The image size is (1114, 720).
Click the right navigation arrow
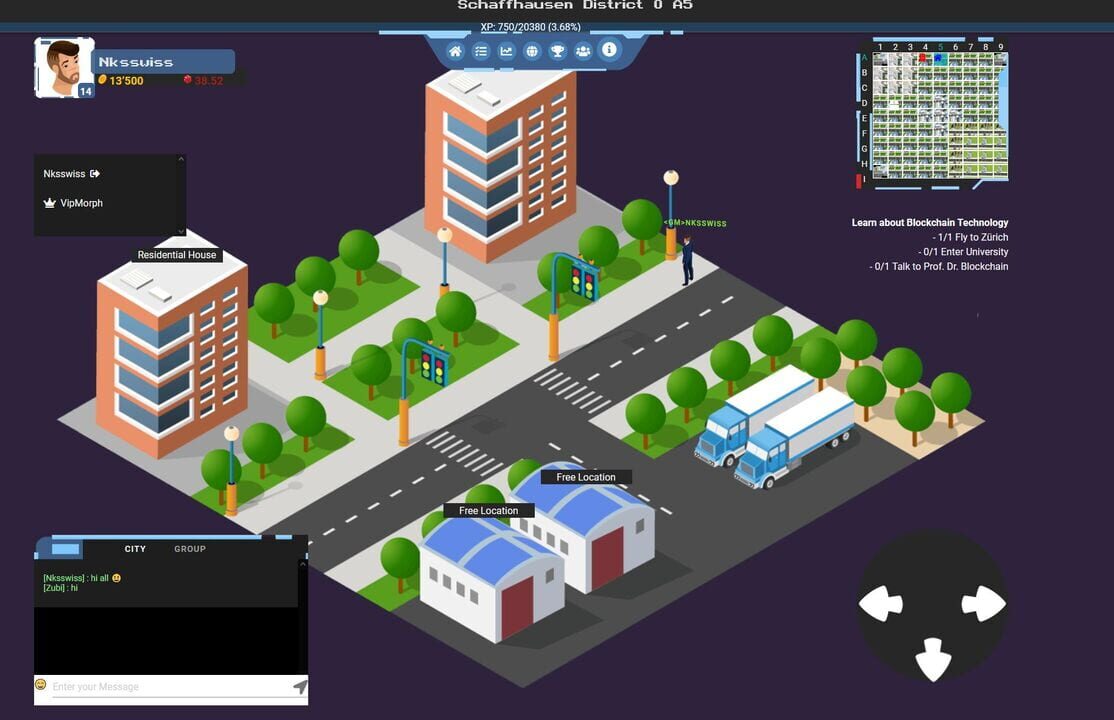[982, 602]
